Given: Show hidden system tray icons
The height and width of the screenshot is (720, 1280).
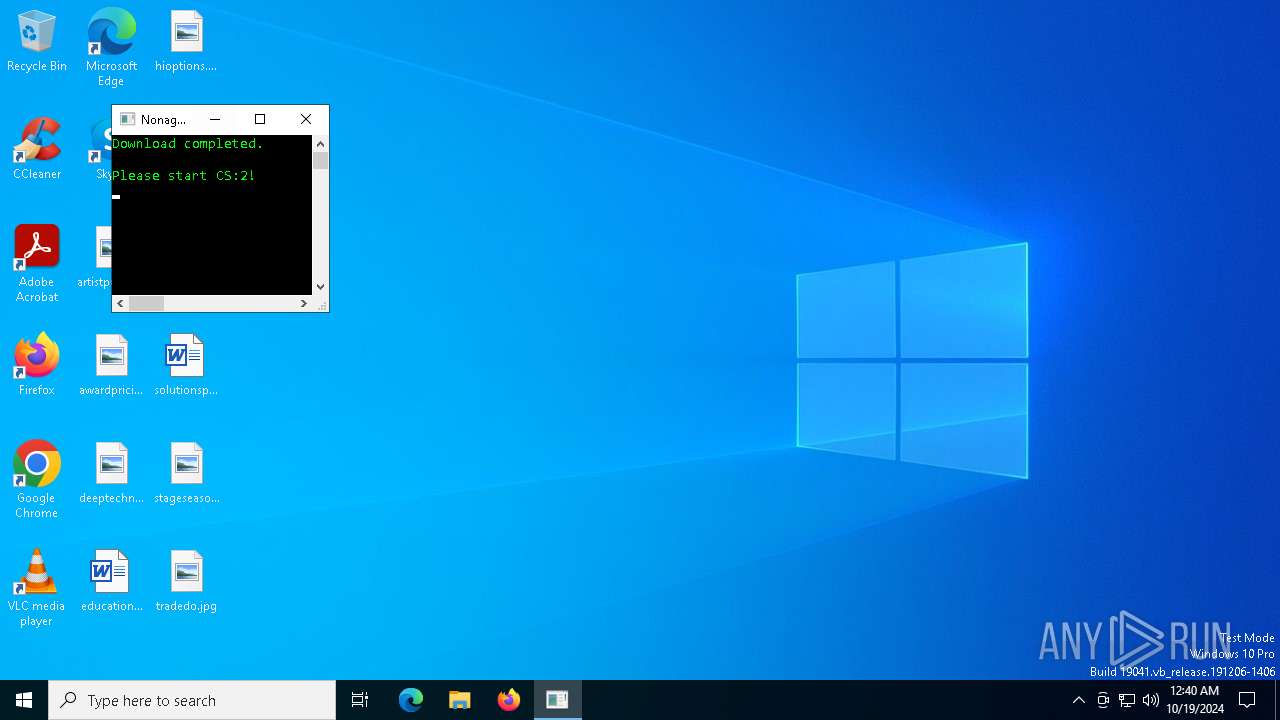Looking at the screenshot, I should [1078, 700].
